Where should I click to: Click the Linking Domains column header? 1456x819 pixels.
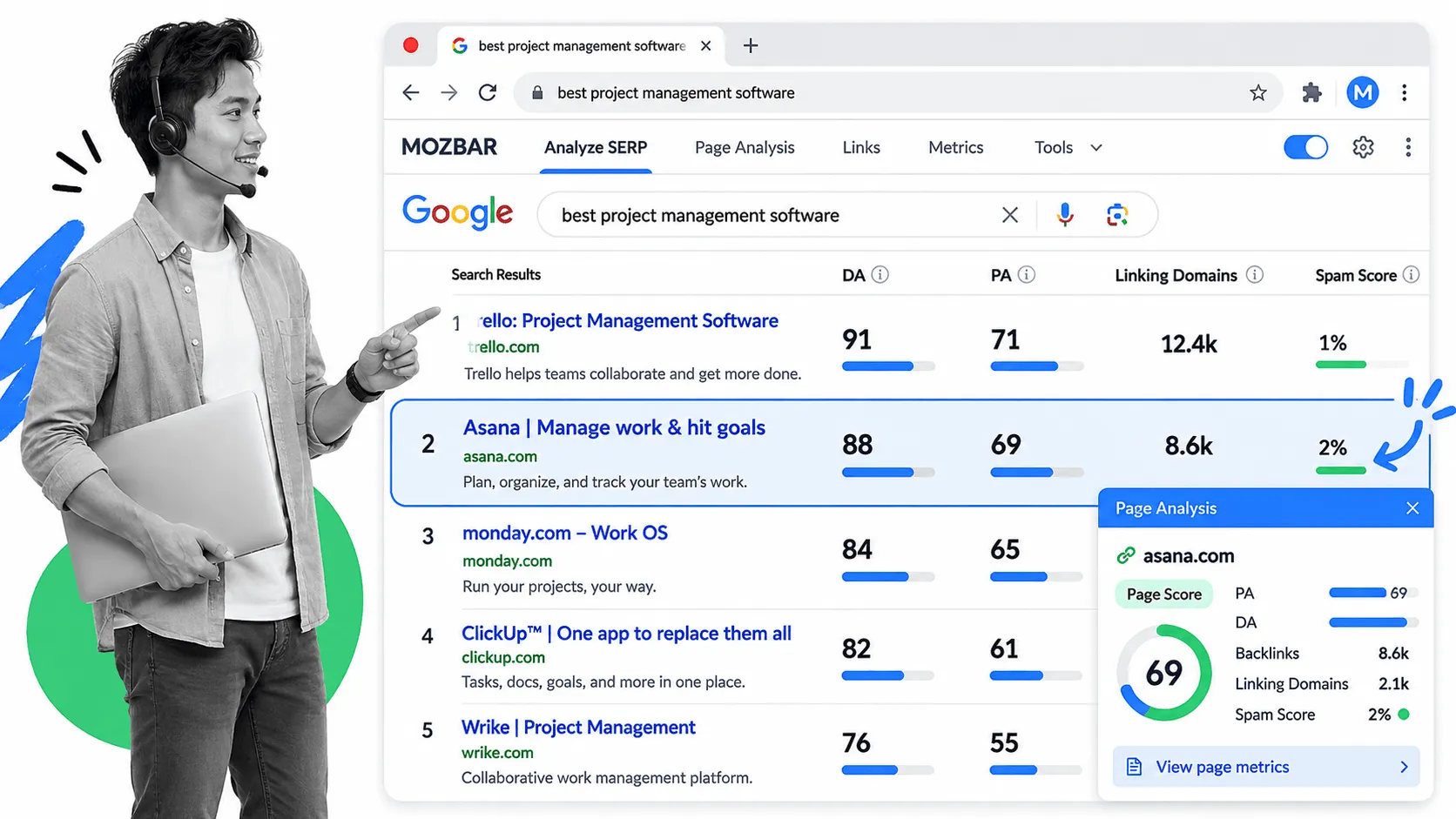point(1176,275)
